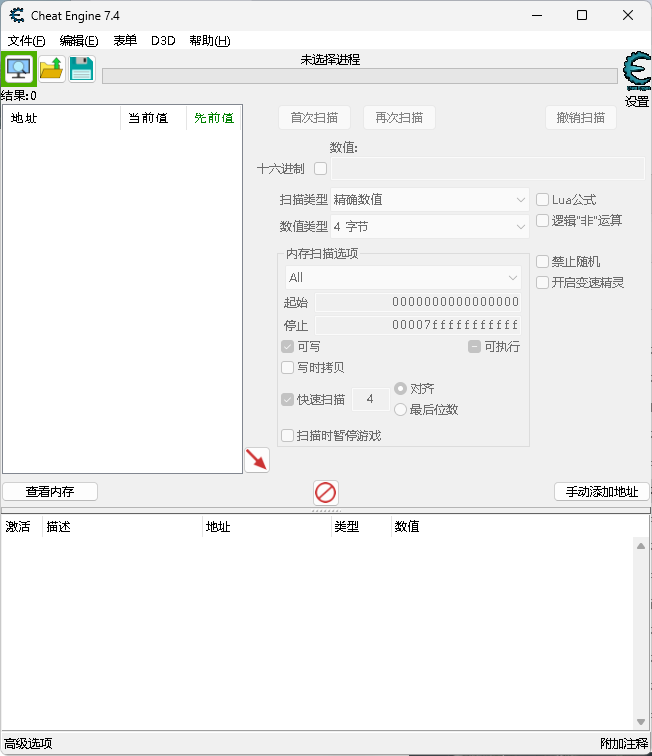The height and width of the screenshot is (756, 652).
Task: Maximize the Cheat Engine window
Action: (x=582, y=15)
